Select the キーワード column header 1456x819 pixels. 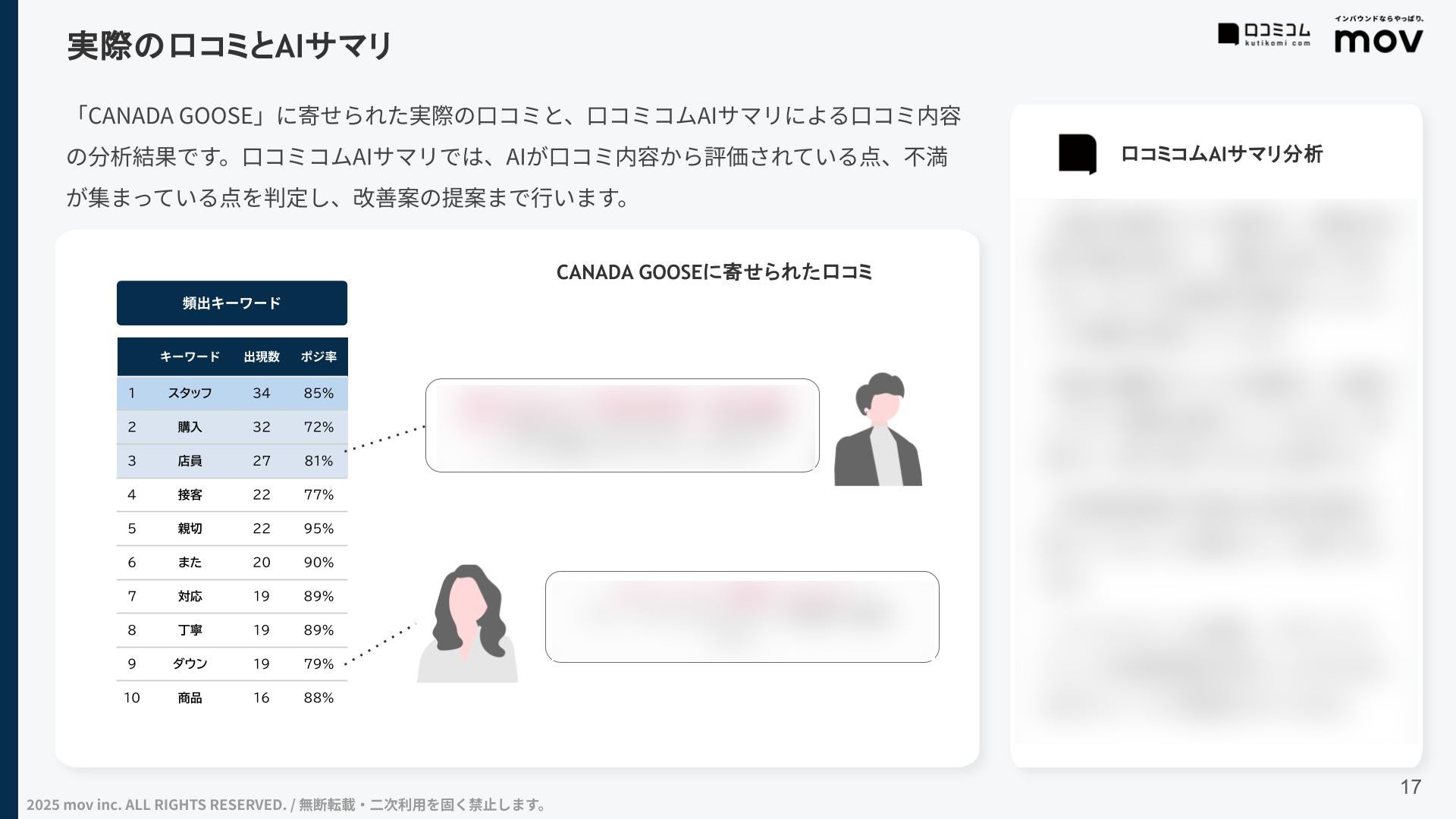click(x=190, y=356)
